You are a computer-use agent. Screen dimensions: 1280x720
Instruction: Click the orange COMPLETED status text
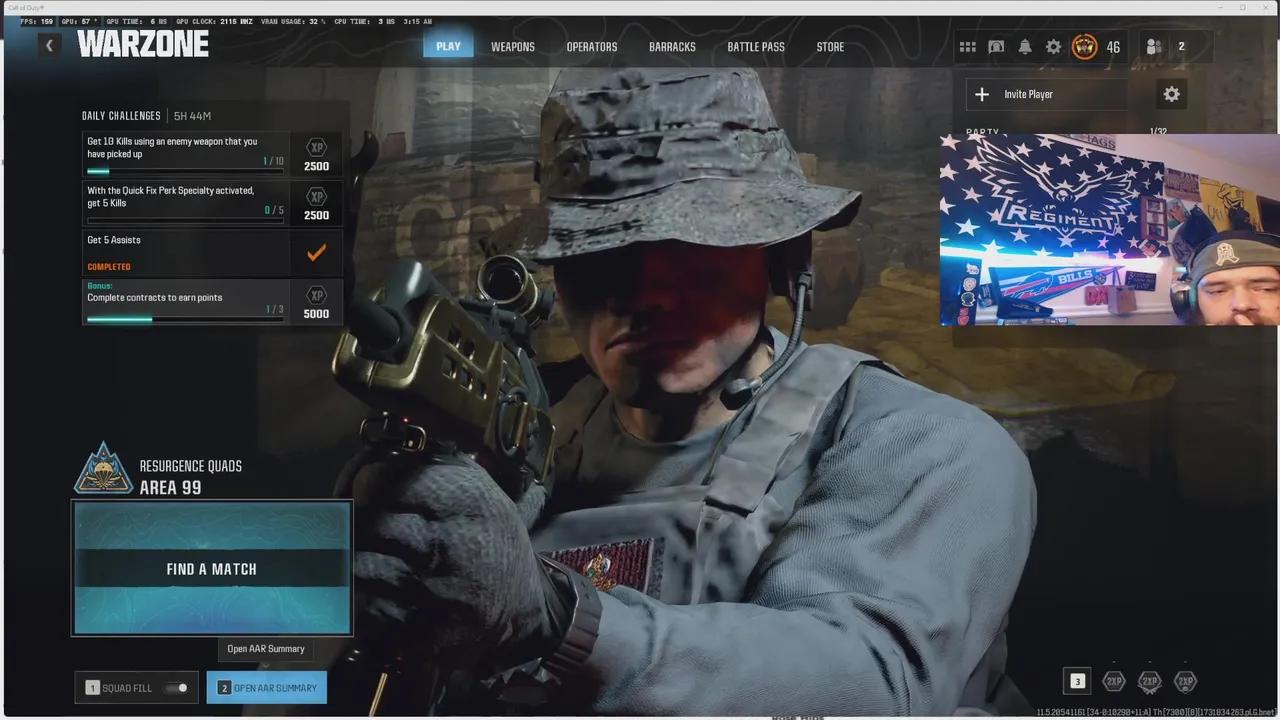(109, 267)
